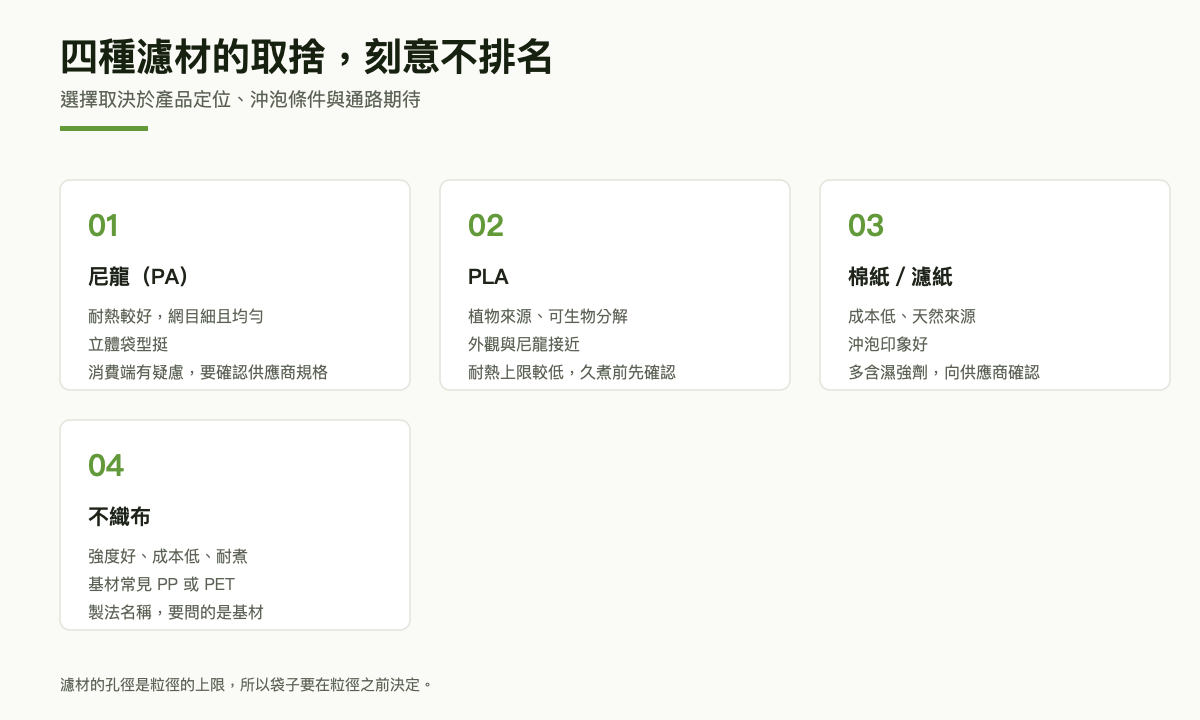Click the footnote about 濾材的孔徑是粒徑的上限
Viewport: 1200px width, 720px height.
[247, 685]
